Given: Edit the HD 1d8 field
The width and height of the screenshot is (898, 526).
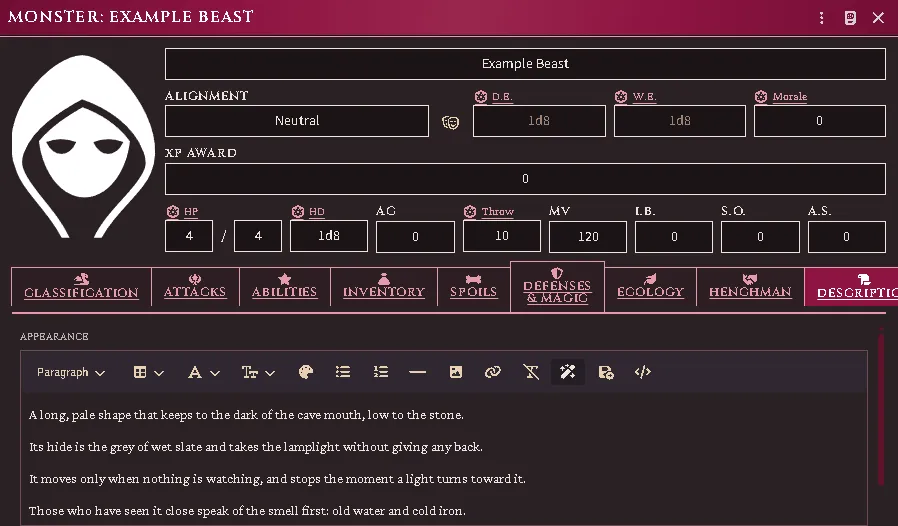Looking at the screenshot, I should (x=329, y=236).
